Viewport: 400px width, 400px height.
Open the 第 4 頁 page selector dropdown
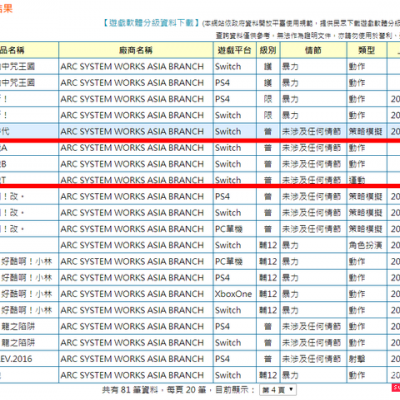pyautogui.click(x=277, y=389)
